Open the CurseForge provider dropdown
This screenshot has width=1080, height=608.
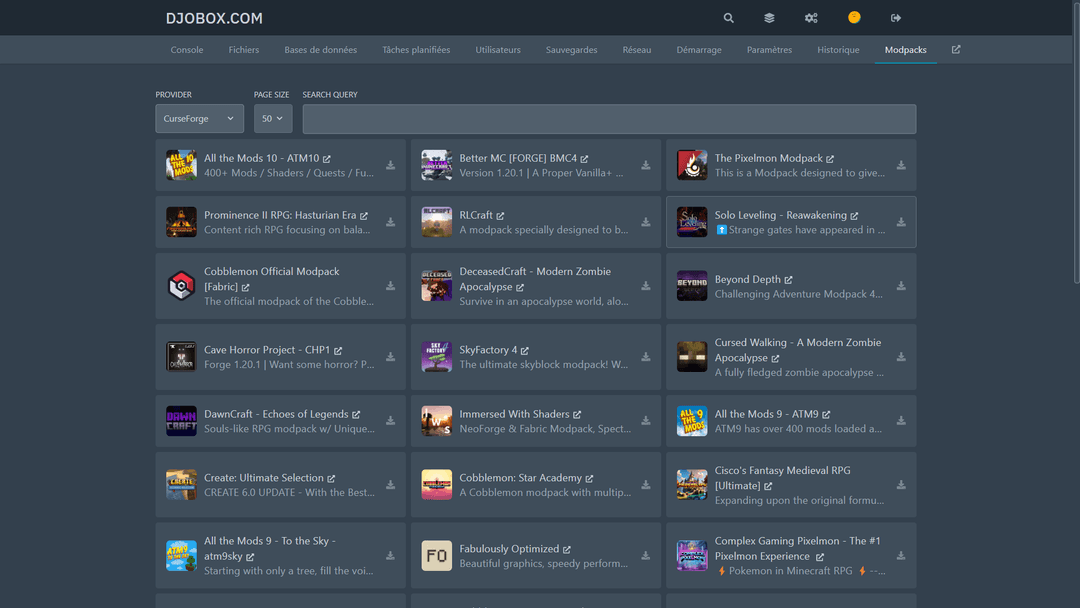(199, 118)
